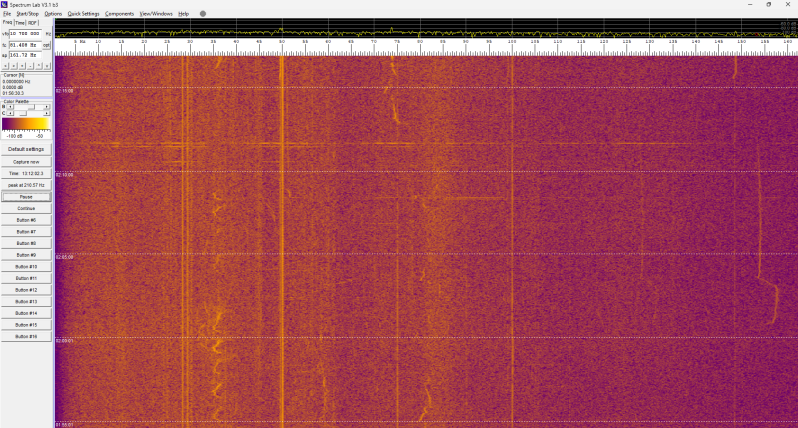Screen dimensions: 798x428
Task: Open the Start/Stop menu
Action: [27, 14]
